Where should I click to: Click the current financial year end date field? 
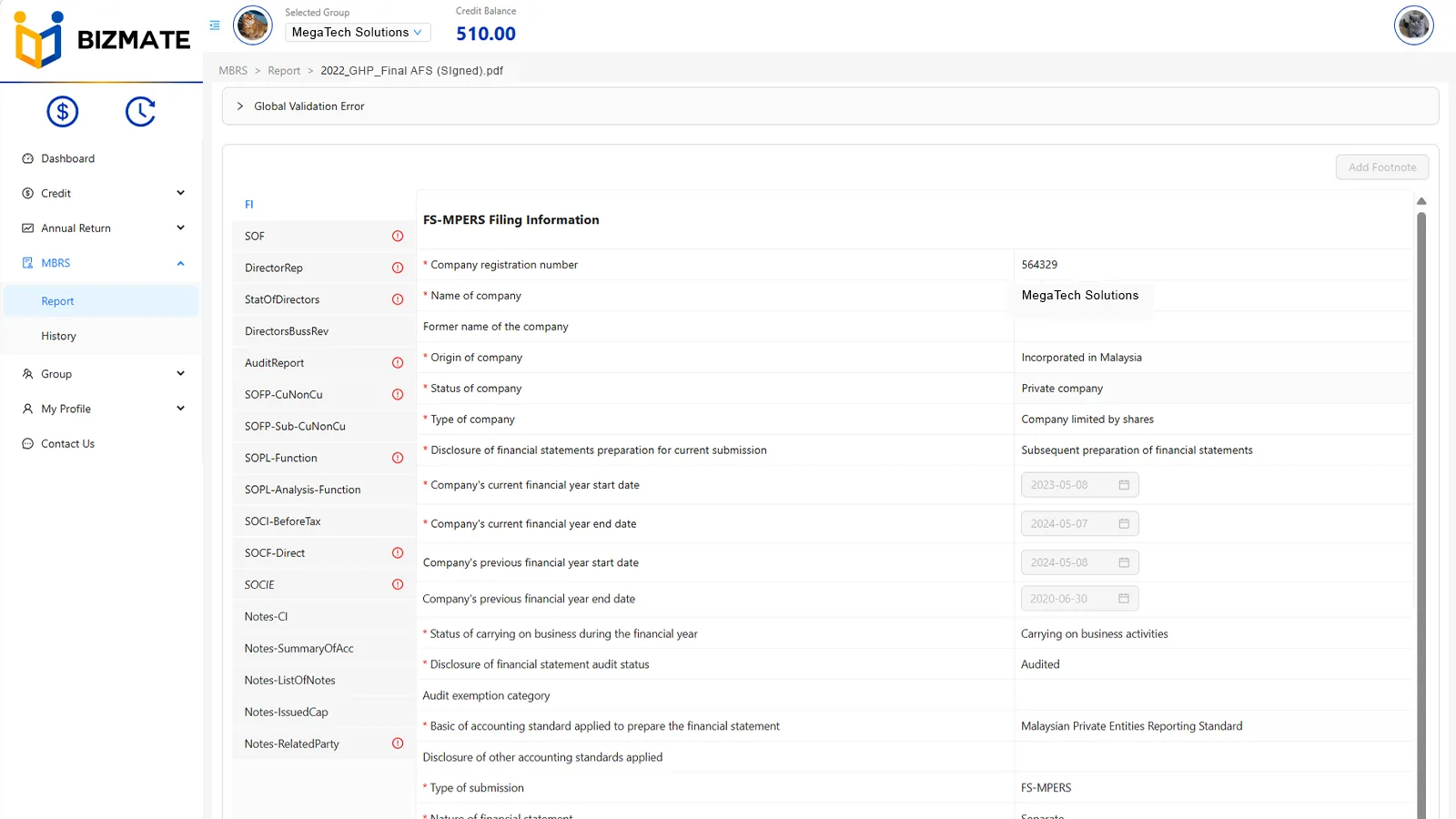tap(1071, 524)
